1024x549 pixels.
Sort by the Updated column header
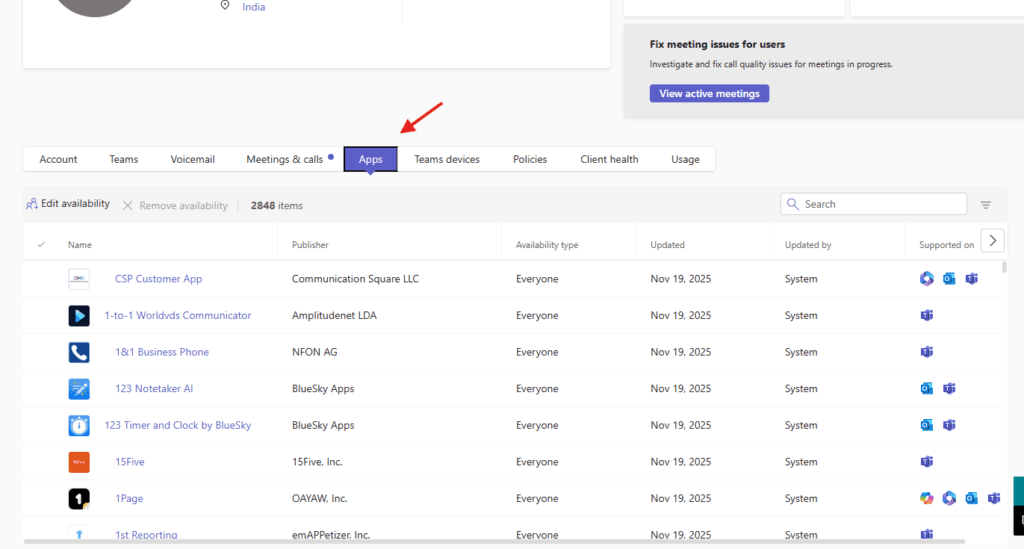tap(667, 245)
